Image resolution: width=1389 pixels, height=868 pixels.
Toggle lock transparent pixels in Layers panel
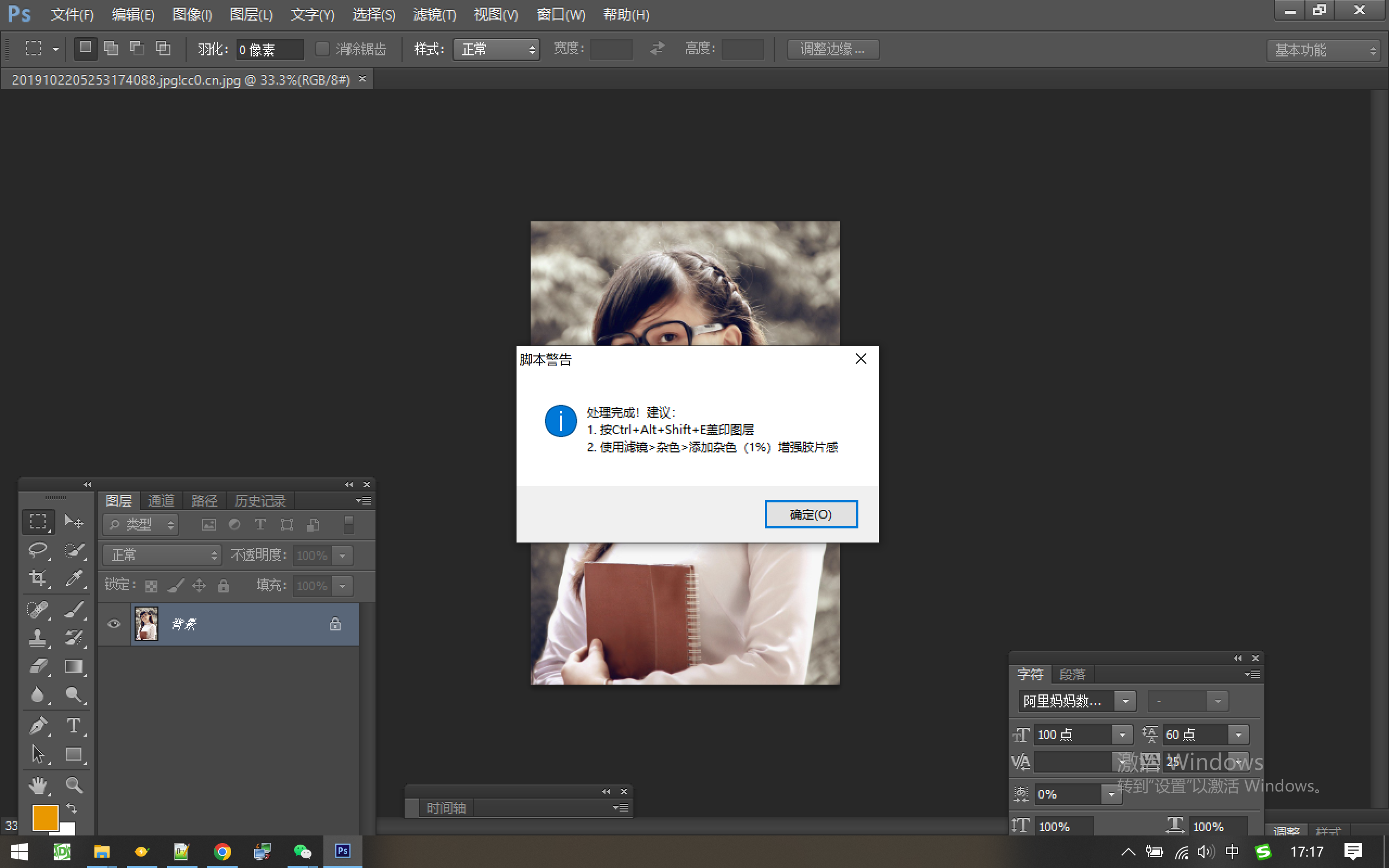coord(151,585)
